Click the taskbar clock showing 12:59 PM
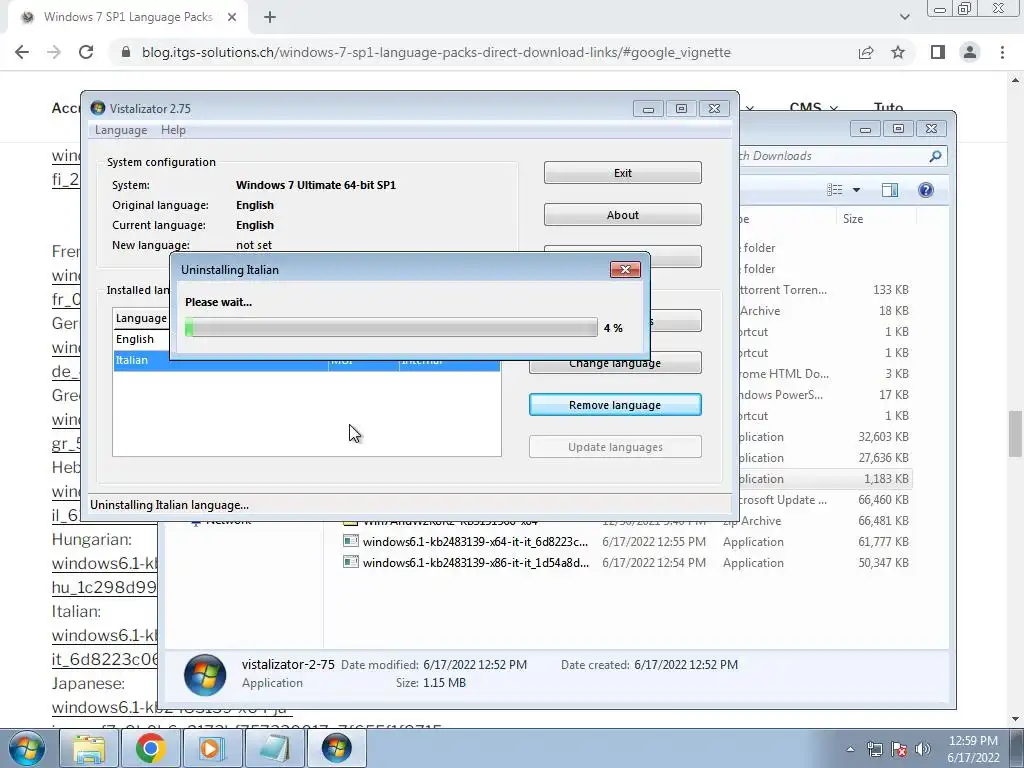1024x768 pixels. (973, 749)
